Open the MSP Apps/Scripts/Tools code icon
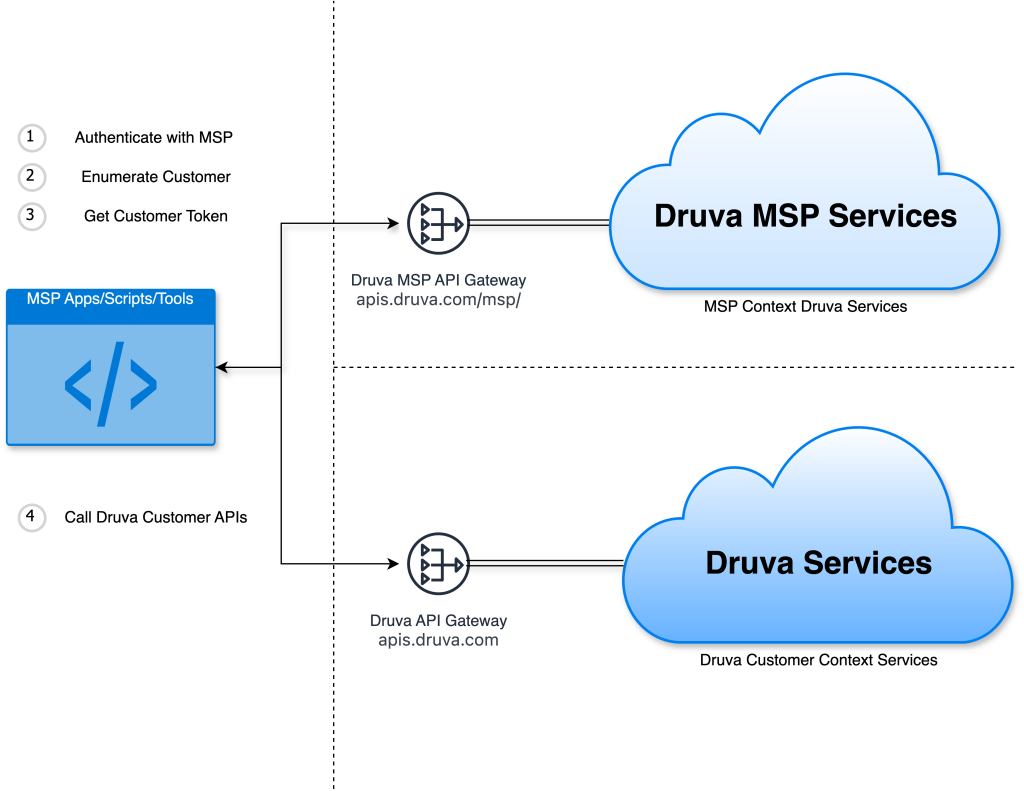The height and width of the screenshot is (791, 1024). coord(110,385)
